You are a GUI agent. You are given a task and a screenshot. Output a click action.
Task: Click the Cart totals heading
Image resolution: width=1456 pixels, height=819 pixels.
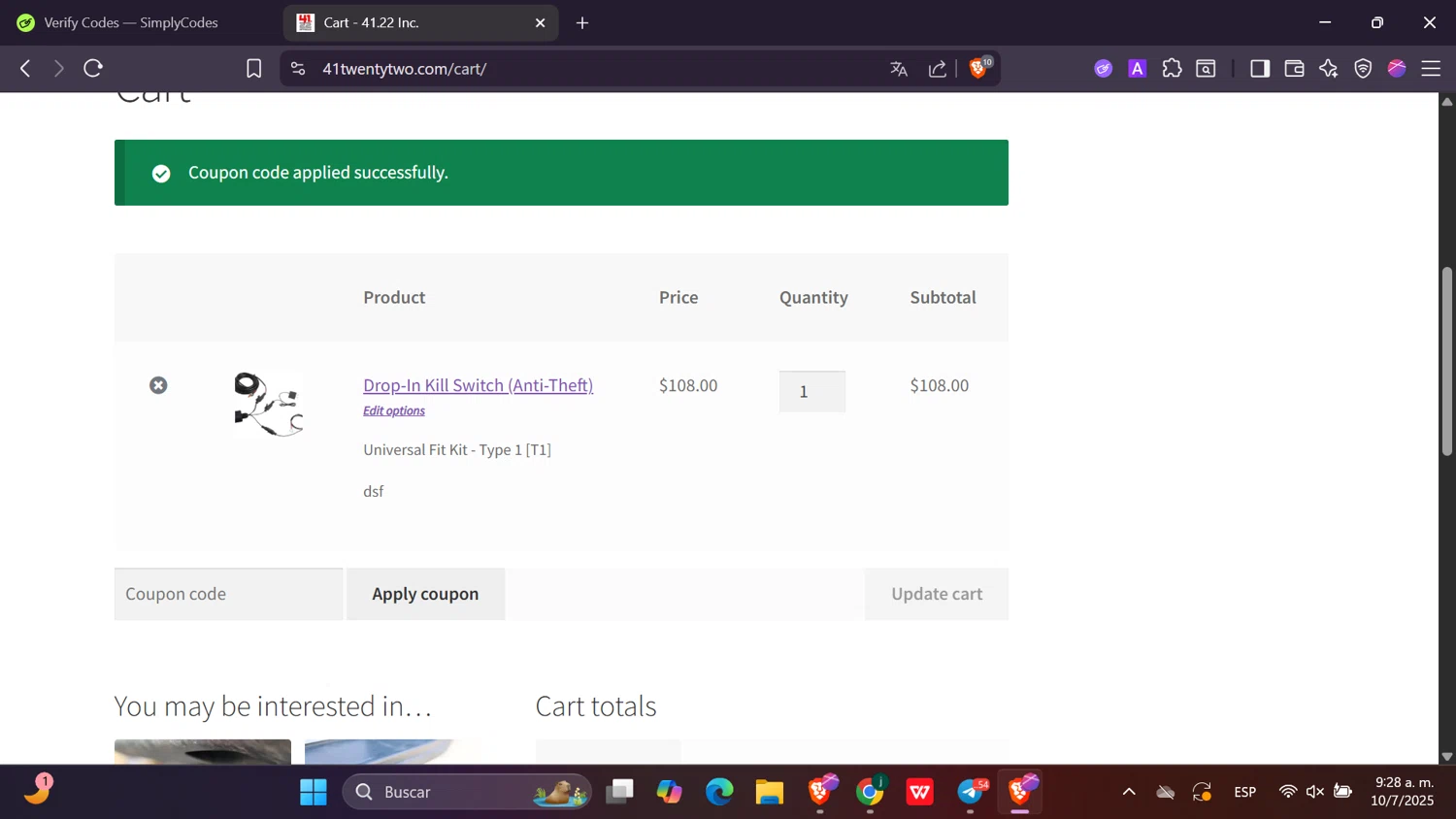coord(596,706)
